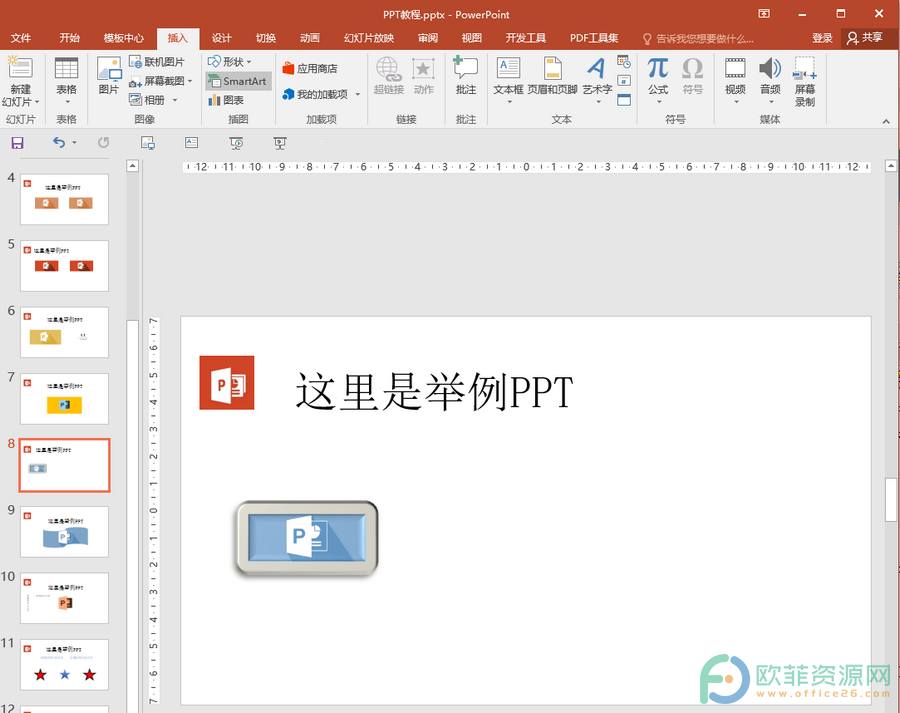Open the PDF工具集 tab
This screenshot has width=900, height=713.
coord(594,38)
